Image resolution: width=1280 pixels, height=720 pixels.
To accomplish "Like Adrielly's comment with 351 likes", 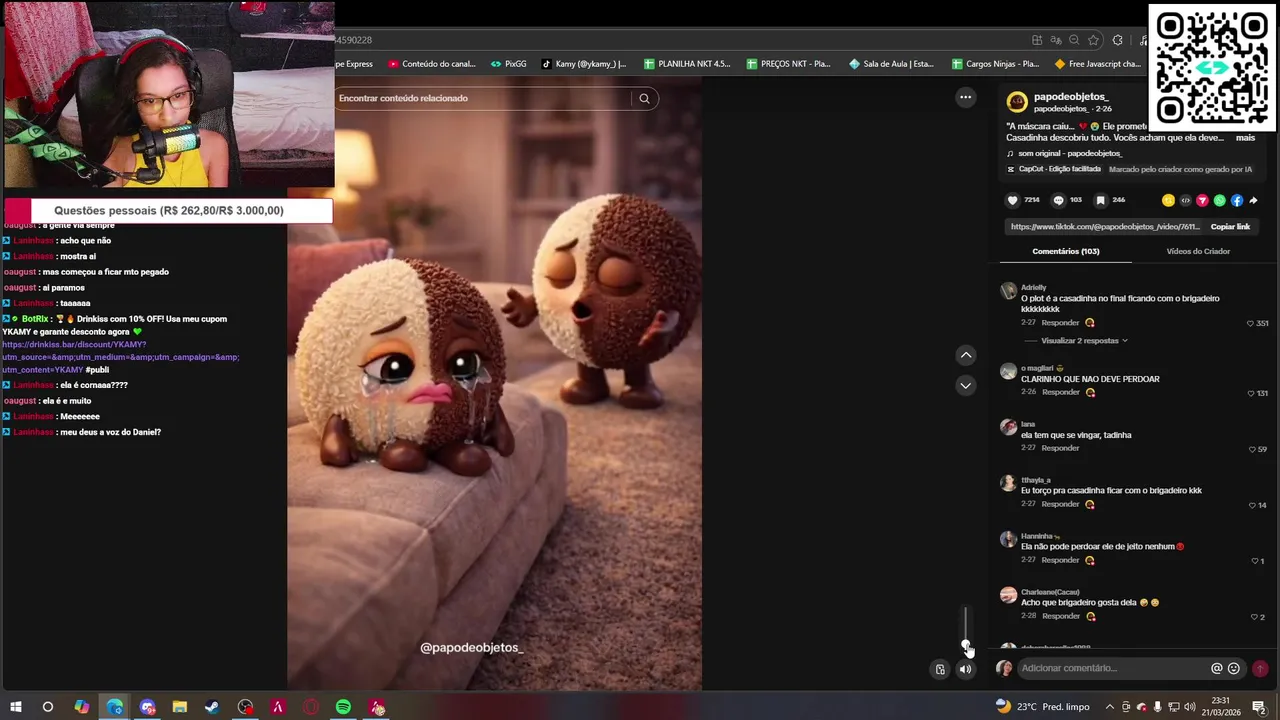I will (1250, 323).
